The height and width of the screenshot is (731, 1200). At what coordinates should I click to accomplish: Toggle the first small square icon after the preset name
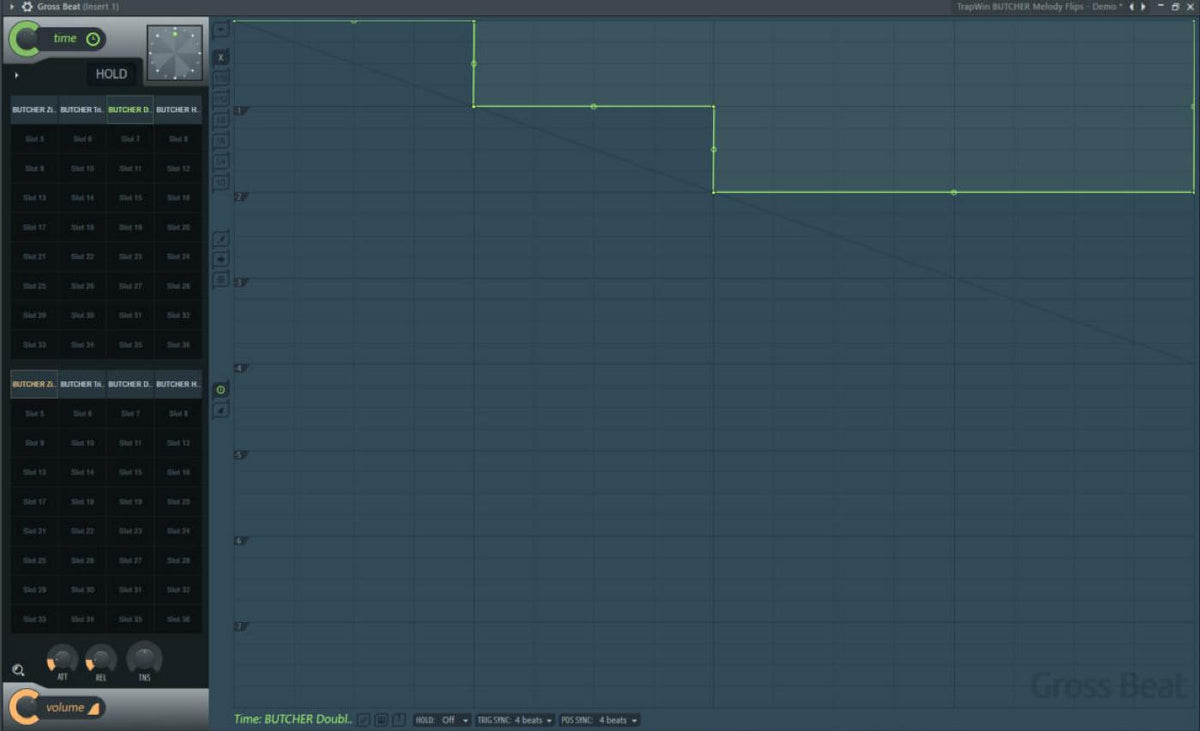pyautogui.click(x=364, y=720)
